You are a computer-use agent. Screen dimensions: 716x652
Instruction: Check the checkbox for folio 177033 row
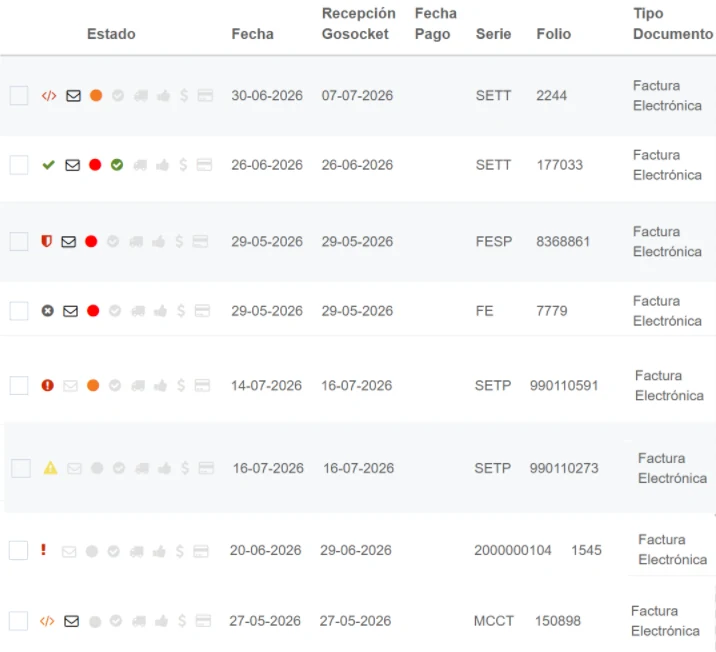(x=19, y=165)
